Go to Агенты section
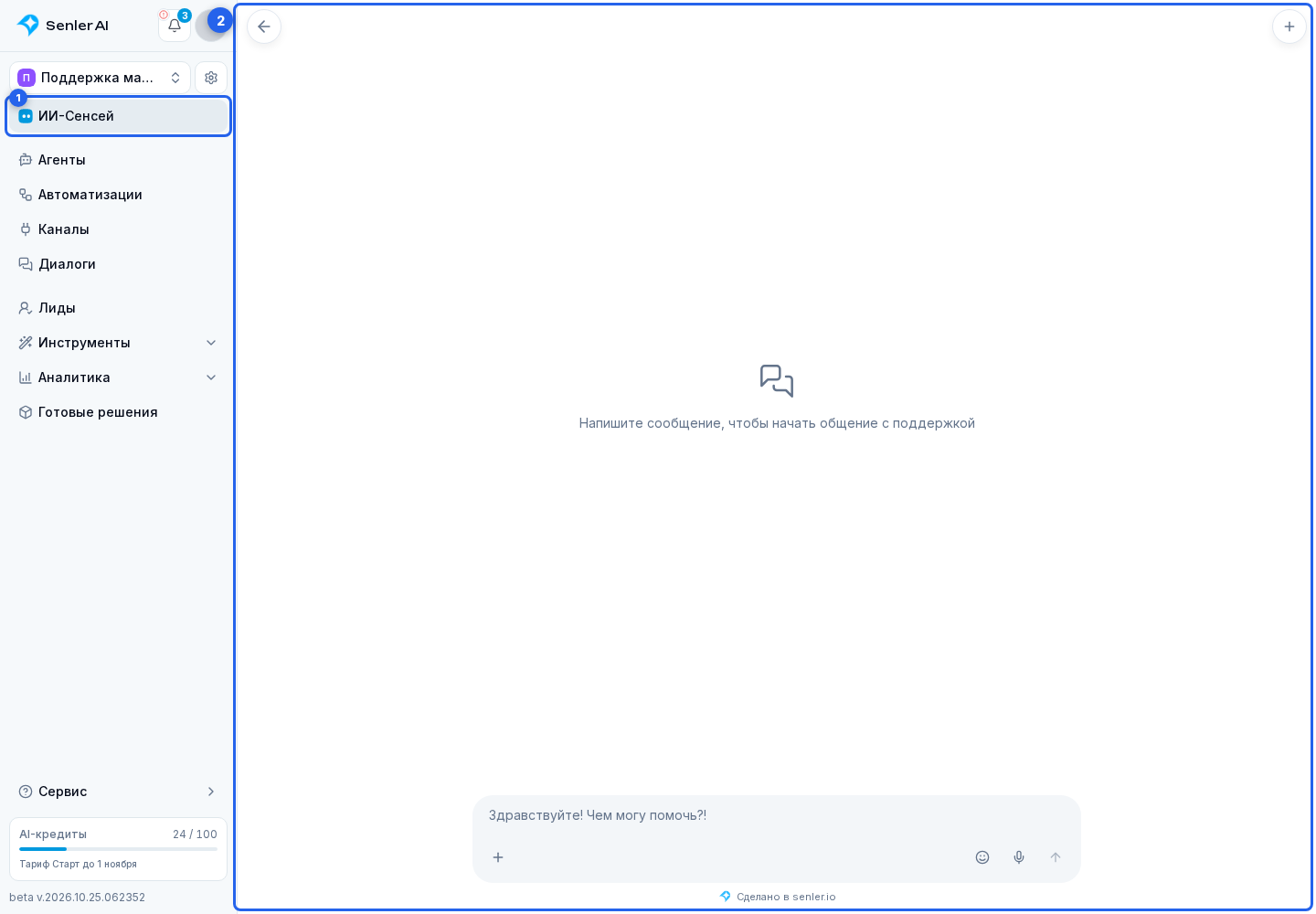 point(118,160)
